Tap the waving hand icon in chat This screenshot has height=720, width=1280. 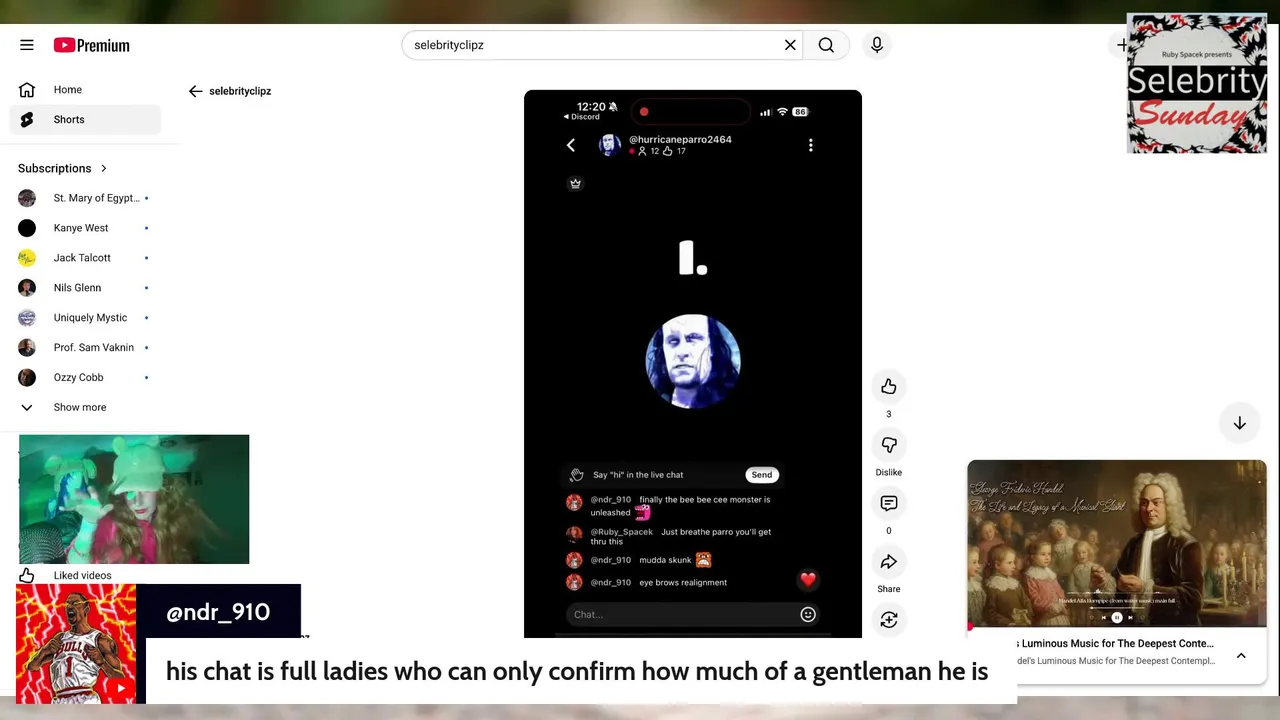tap(576, 475)
